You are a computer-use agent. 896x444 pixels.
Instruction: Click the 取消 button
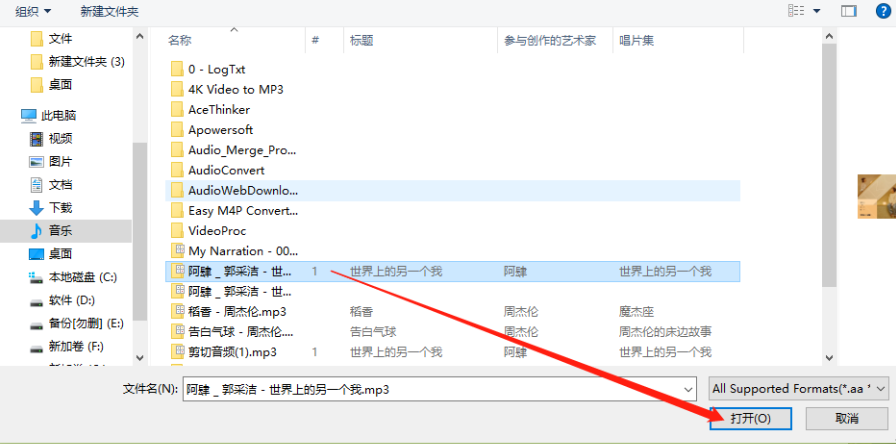[x=847, y=418]
